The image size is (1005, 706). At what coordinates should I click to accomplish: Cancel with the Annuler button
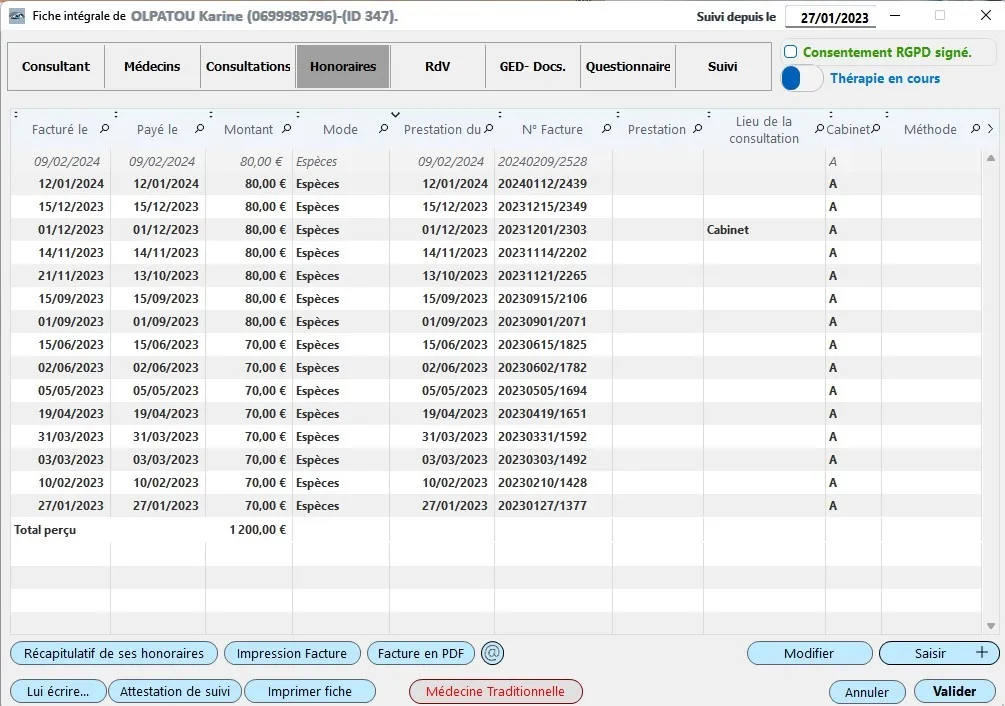click(x=867, y=692)
